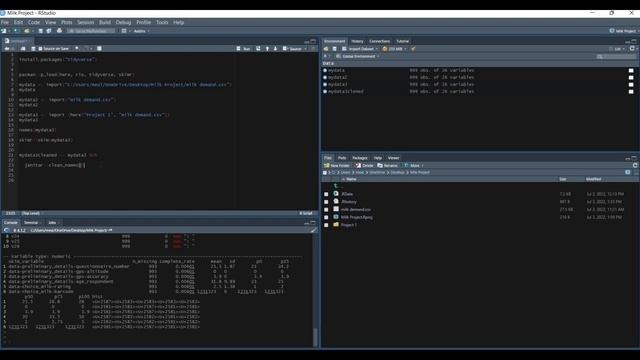Expand the mydata2 object row

[x=325, y=78]
